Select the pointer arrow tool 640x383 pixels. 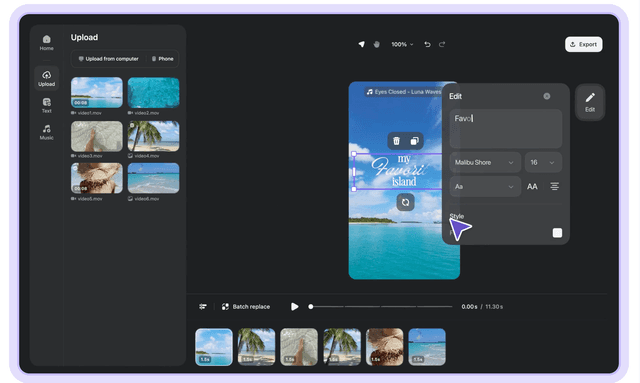[362, 44]
